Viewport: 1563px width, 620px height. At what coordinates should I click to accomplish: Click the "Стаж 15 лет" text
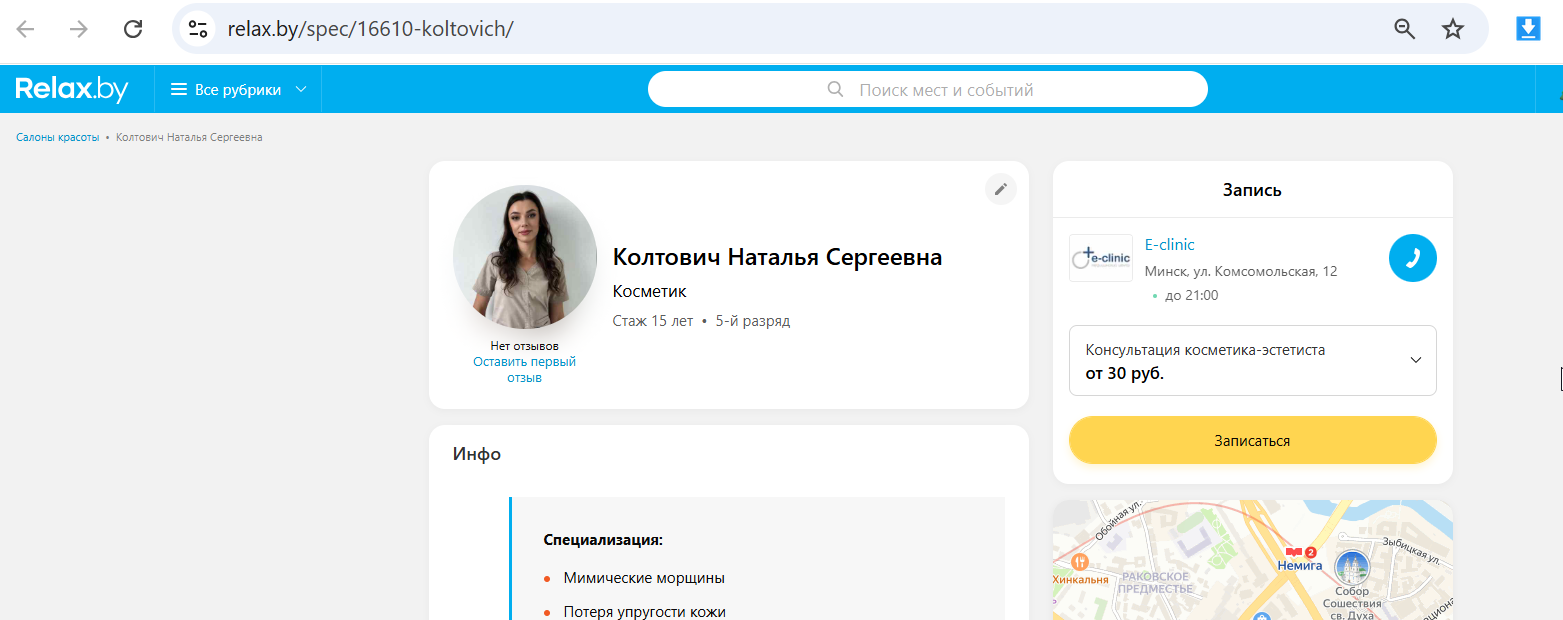[653, 321]
